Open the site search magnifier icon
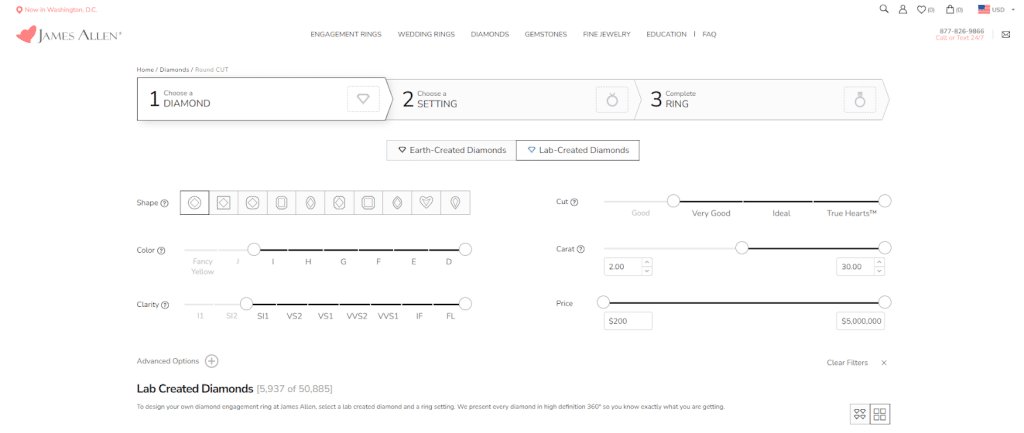This screenshot has height=433, width=1024. pos(883,9)
